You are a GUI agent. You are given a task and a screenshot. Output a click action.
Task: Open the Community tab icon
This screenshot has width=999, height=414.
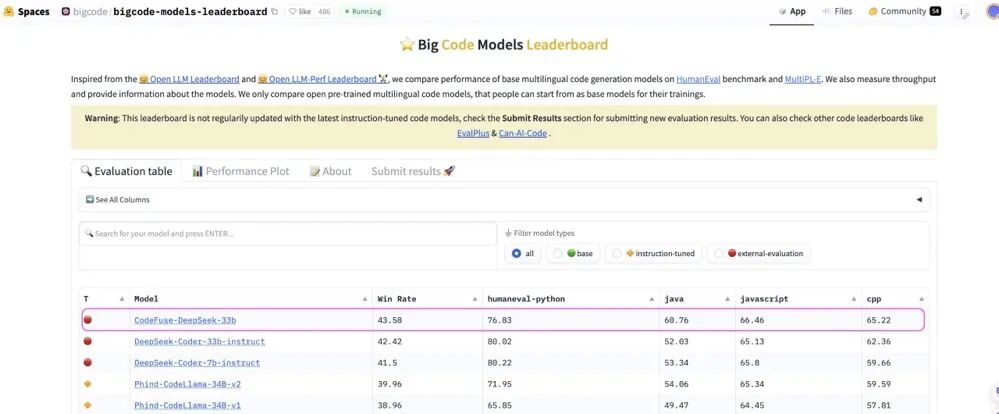(873, 11)
